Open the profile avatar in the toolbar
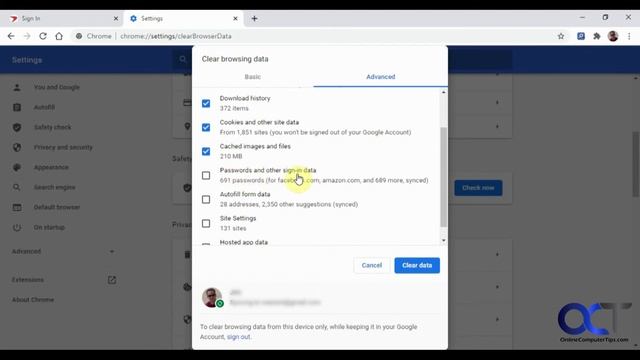This screenshot has width=640, height=360. 613,36
